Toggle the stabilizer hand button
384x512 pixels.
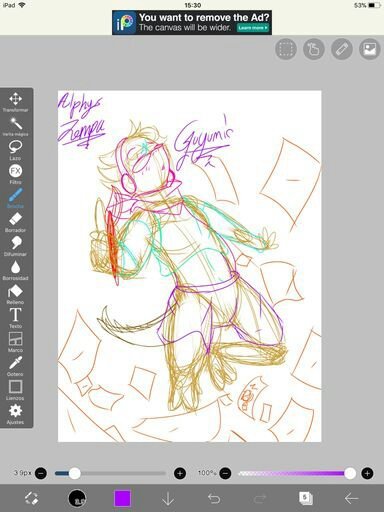point(314,49)
